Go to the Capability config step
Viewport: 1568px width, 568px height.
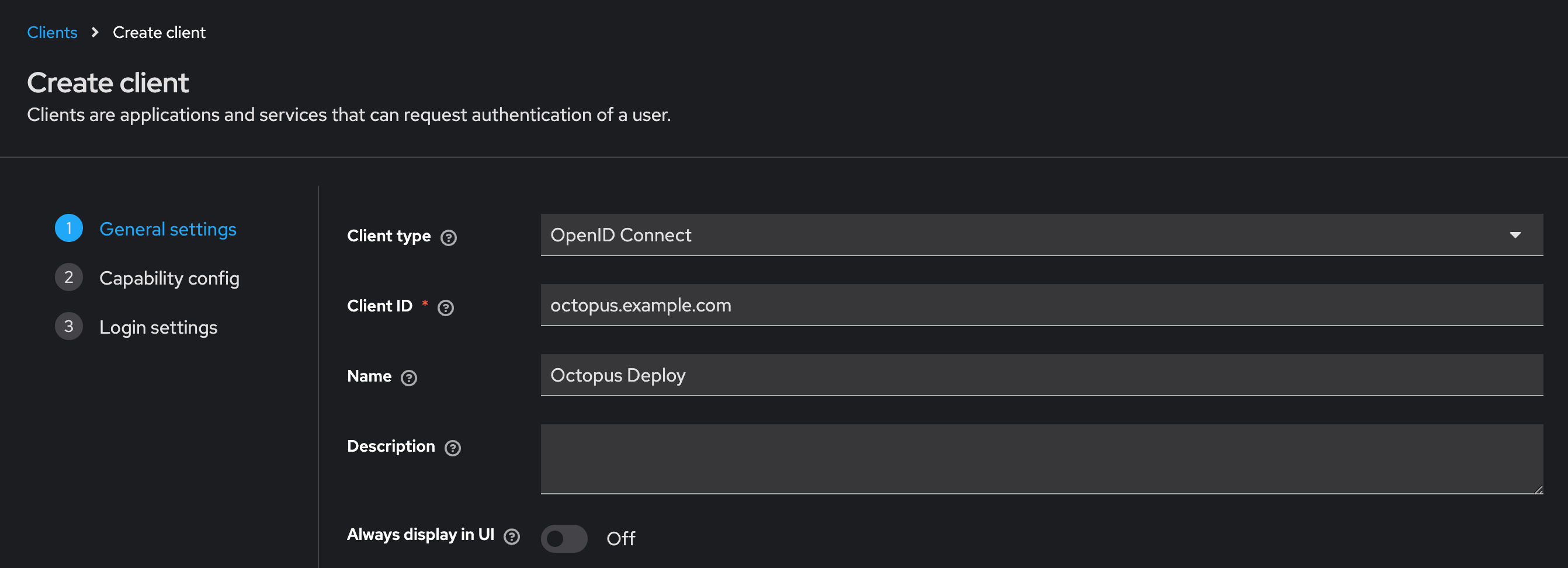coord(169,278)
